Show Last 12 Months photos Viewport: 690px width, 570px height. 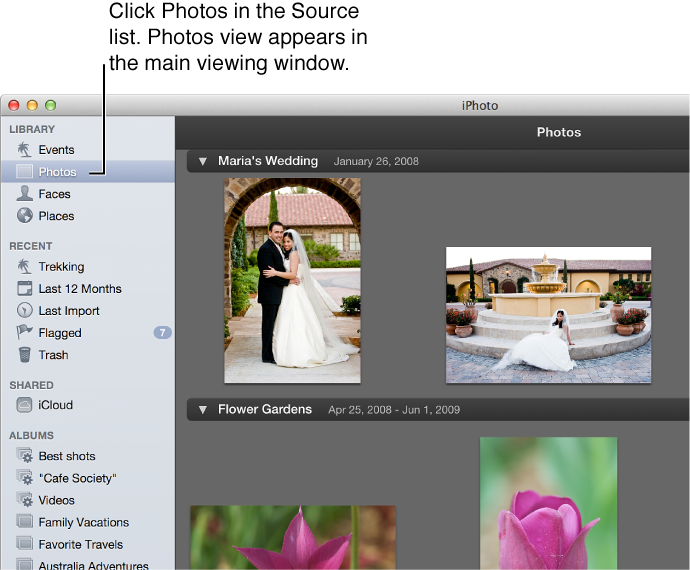click(88, 289)
